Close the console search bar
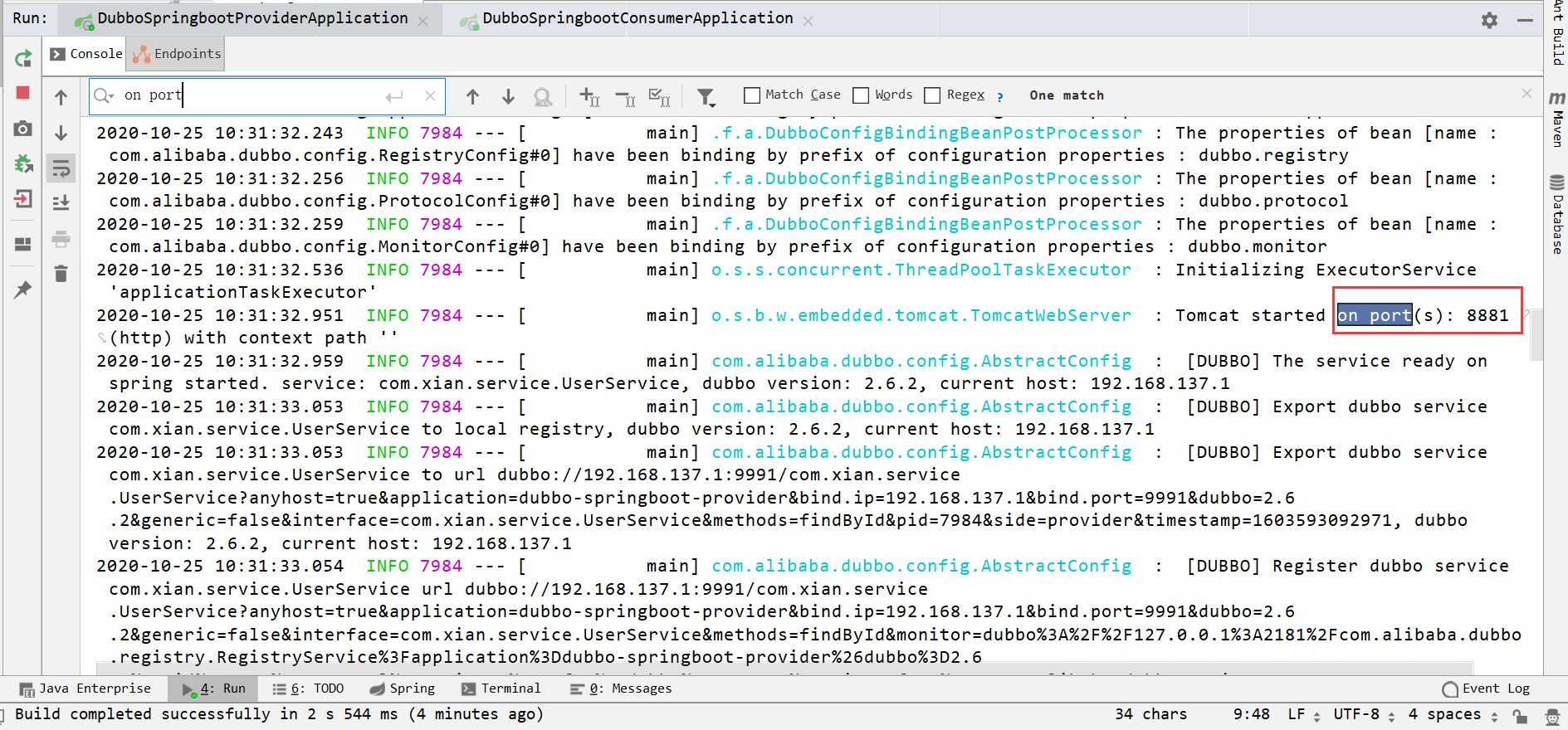1568x730 pixels. point(1526,94)
